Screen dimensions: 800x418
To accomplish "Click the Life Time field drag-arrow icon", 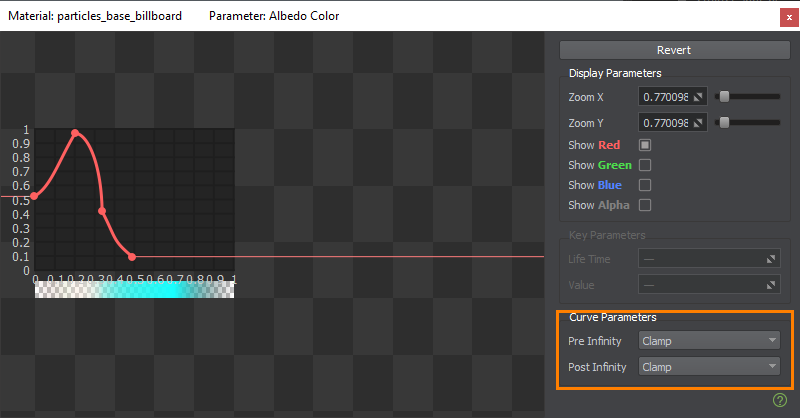I will click(x=771, y=259).
